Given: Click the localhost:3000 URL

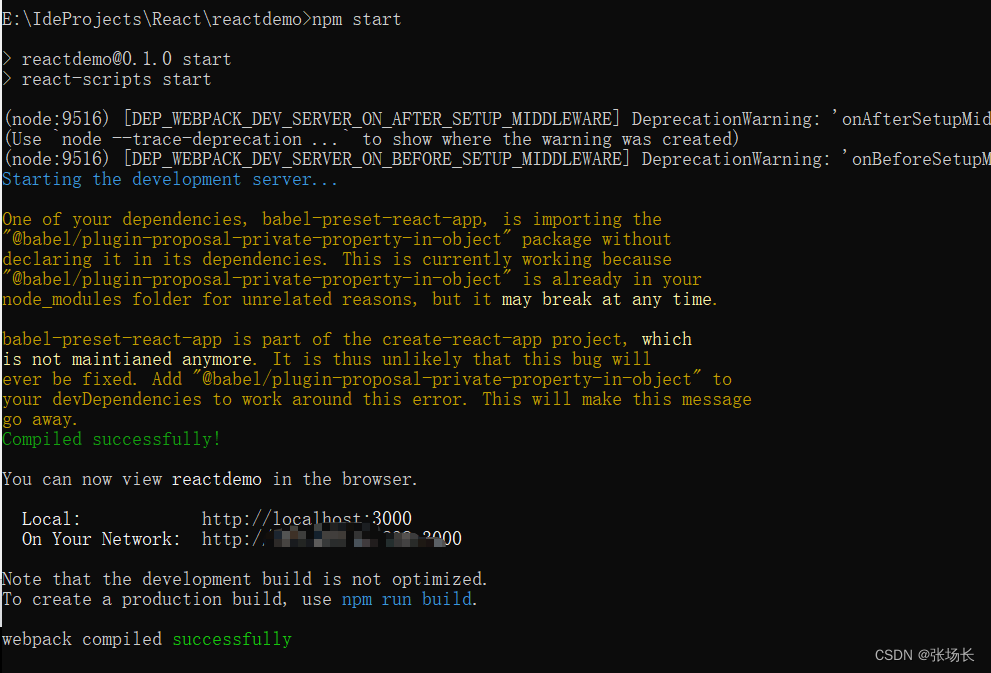Looking at the screenshot, I should tap(307, 519).
